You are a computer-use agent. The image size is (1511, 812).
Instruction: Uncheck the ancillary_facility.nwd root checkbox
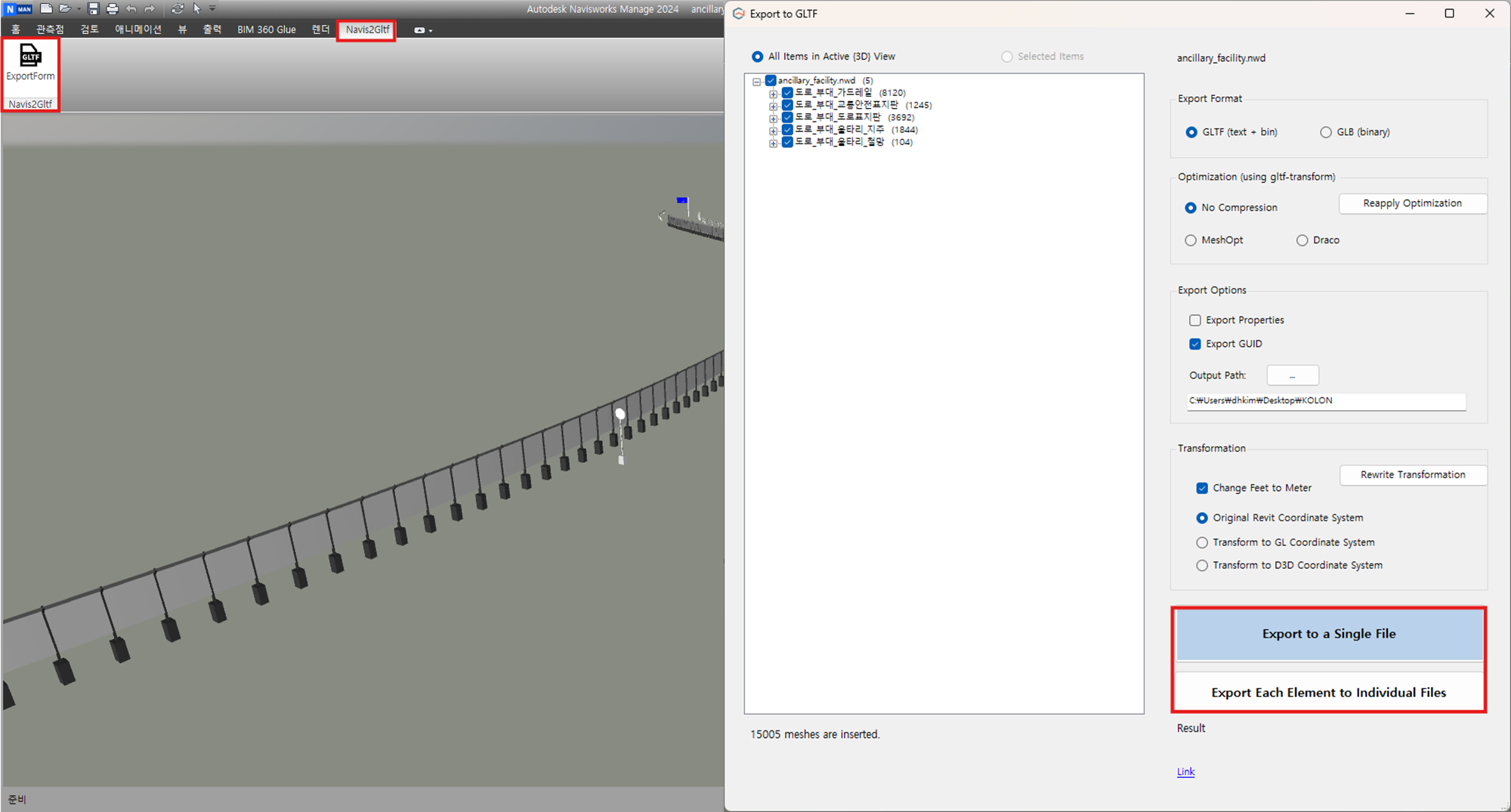click(771, 80)
